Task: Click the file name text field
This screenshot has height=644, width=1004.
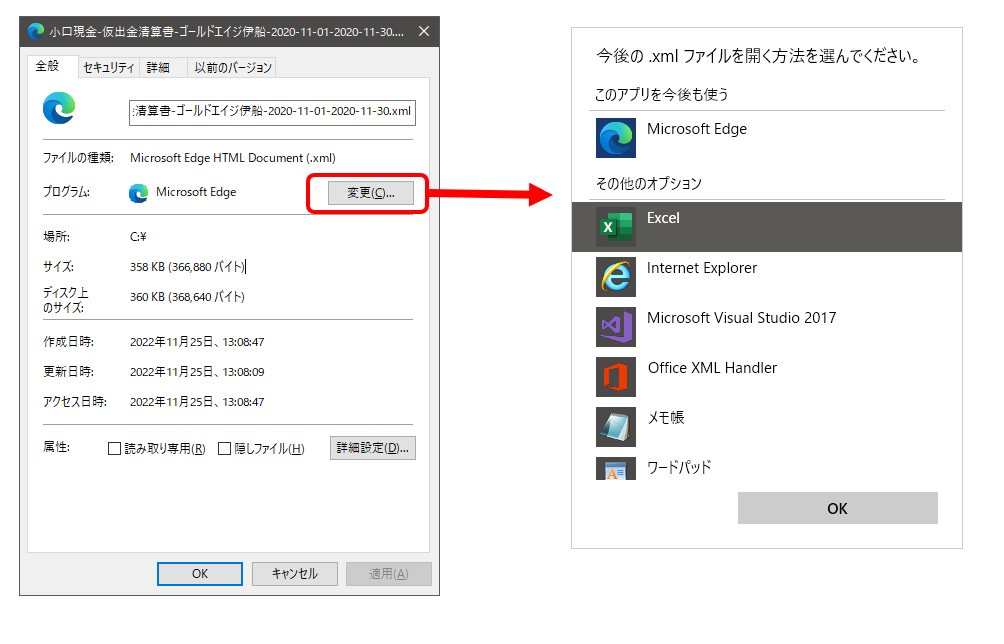Action: pos(272,111)
